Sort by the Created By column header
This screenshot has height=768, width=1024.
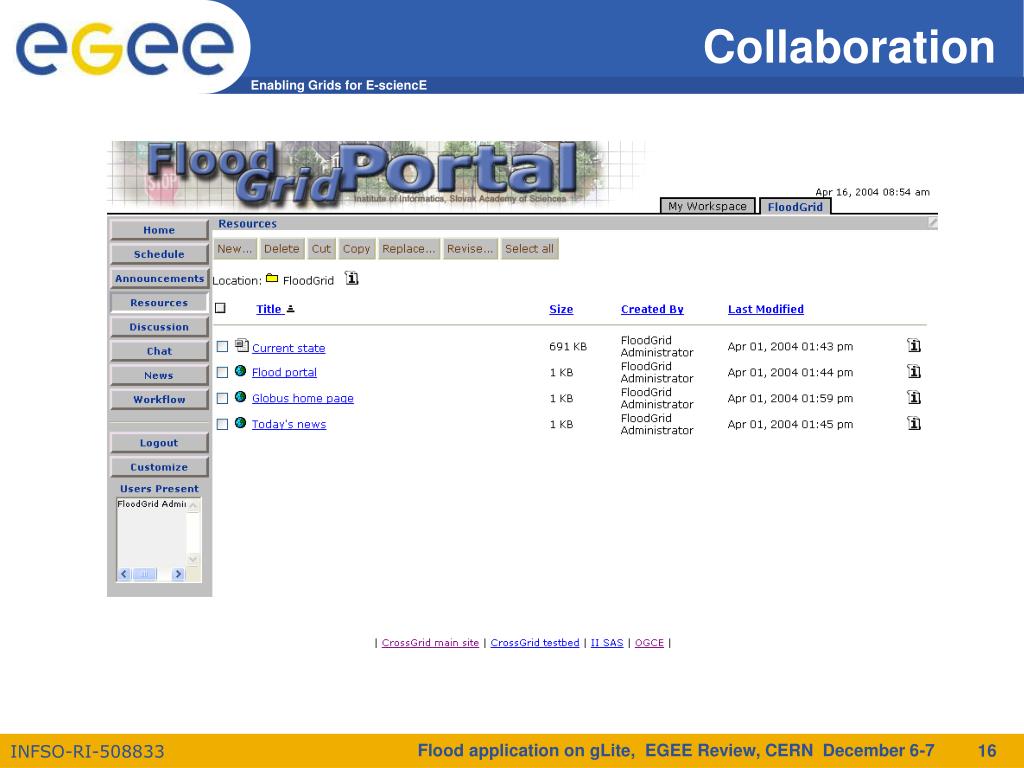click(x=652, y=309)
